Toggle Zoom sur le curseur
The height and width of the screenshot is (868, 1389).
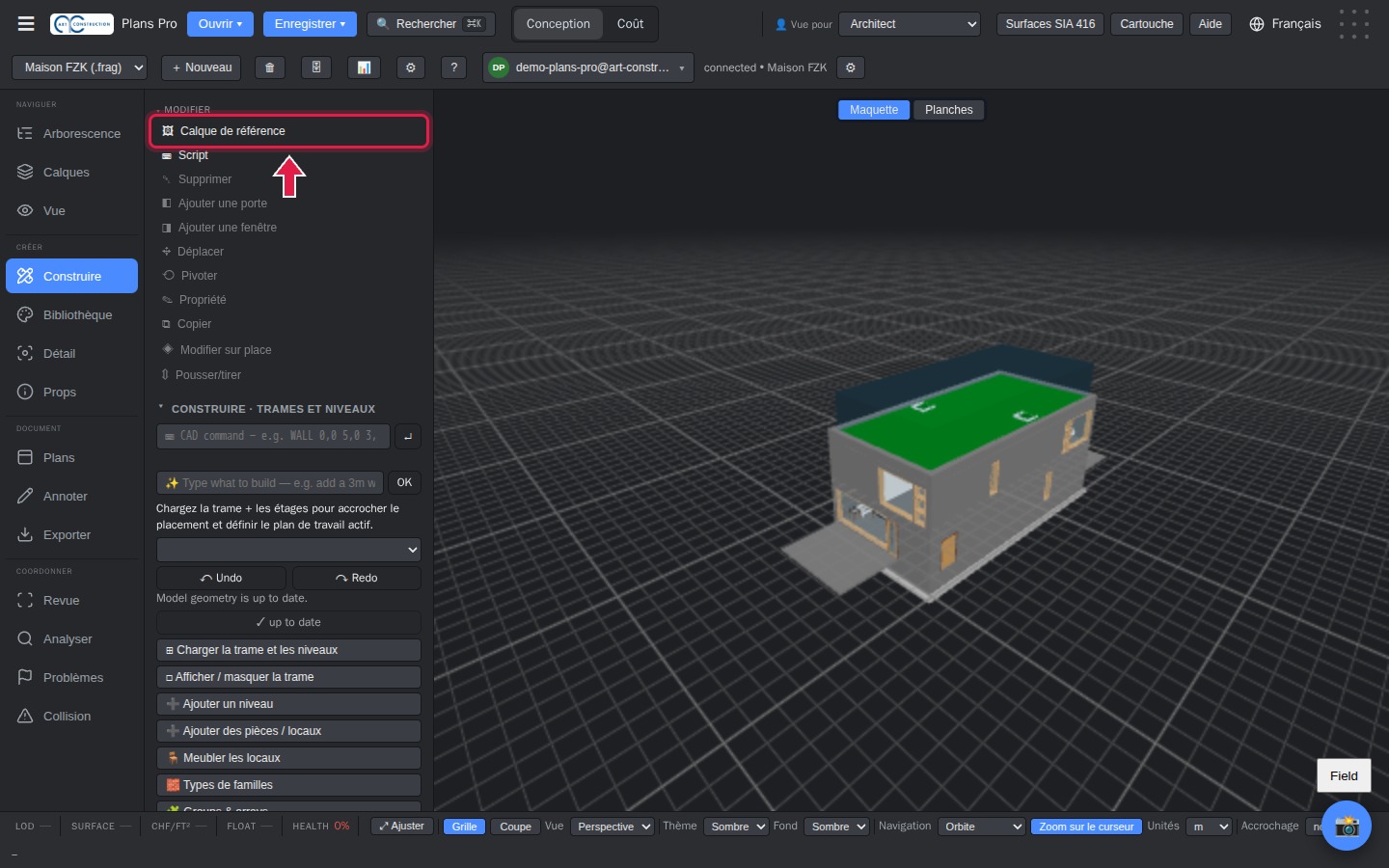(x=1086, y=827)
